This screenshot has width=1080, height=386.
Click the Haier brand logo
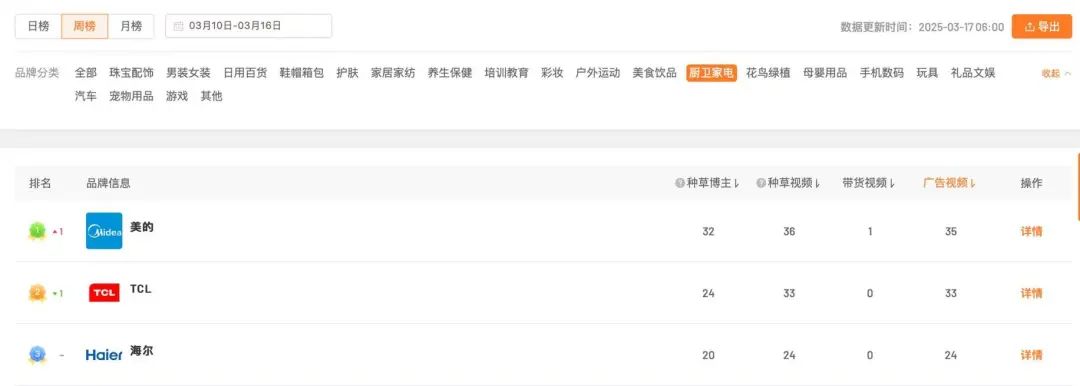tap(104, 355)
